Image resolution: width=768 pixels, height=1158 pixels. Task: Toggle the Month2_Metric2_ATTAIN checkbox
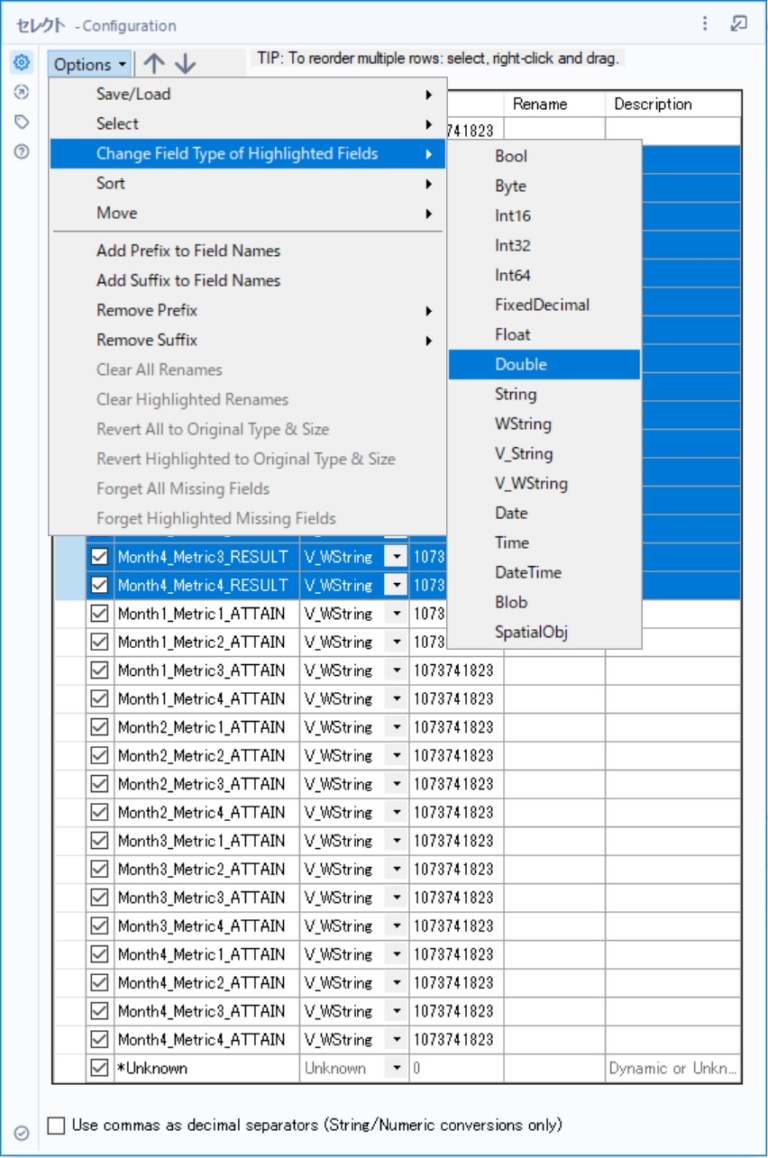tap(99, 755)
